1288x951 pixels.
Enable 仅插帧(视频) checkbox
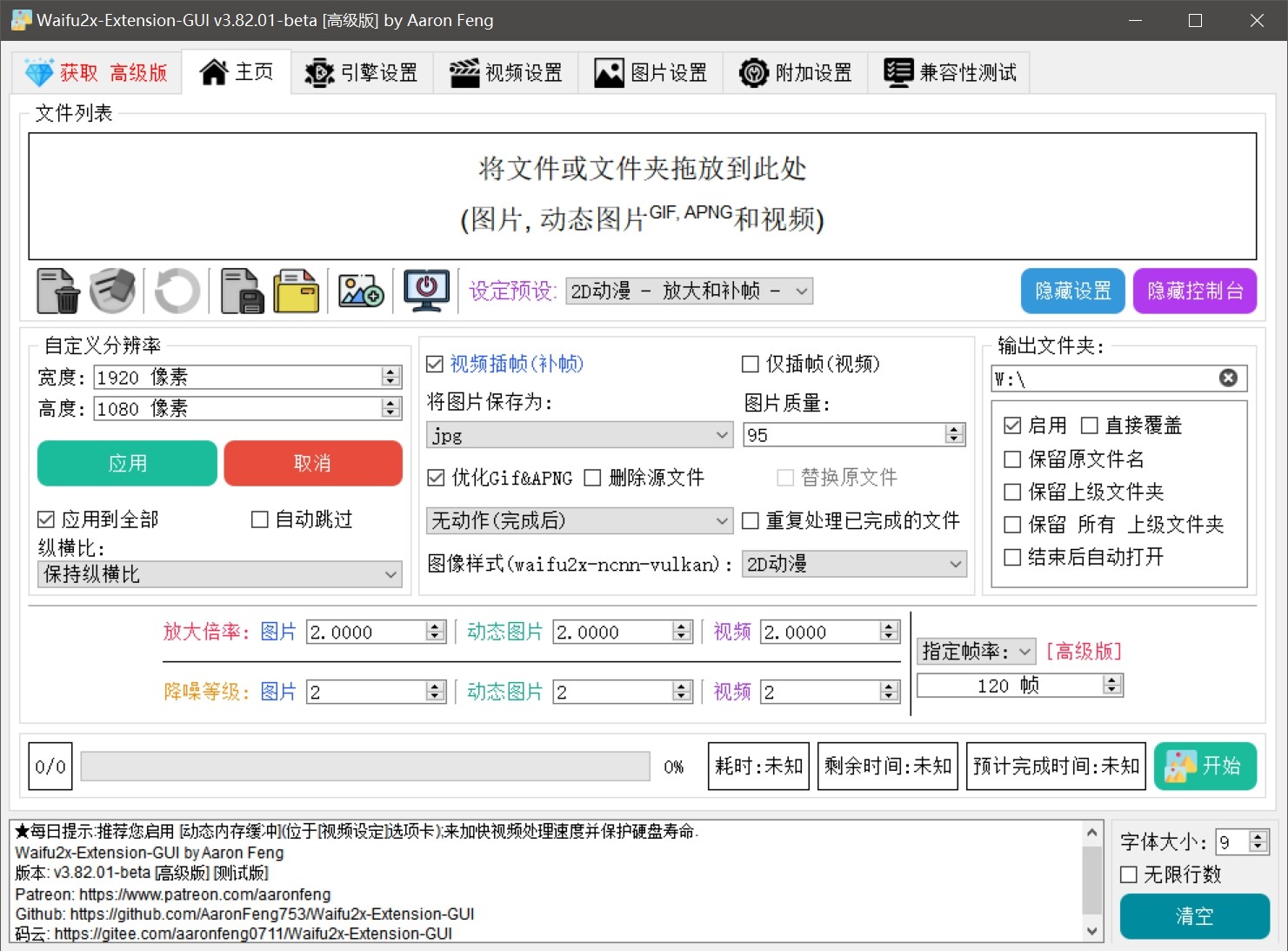point(750,364)
